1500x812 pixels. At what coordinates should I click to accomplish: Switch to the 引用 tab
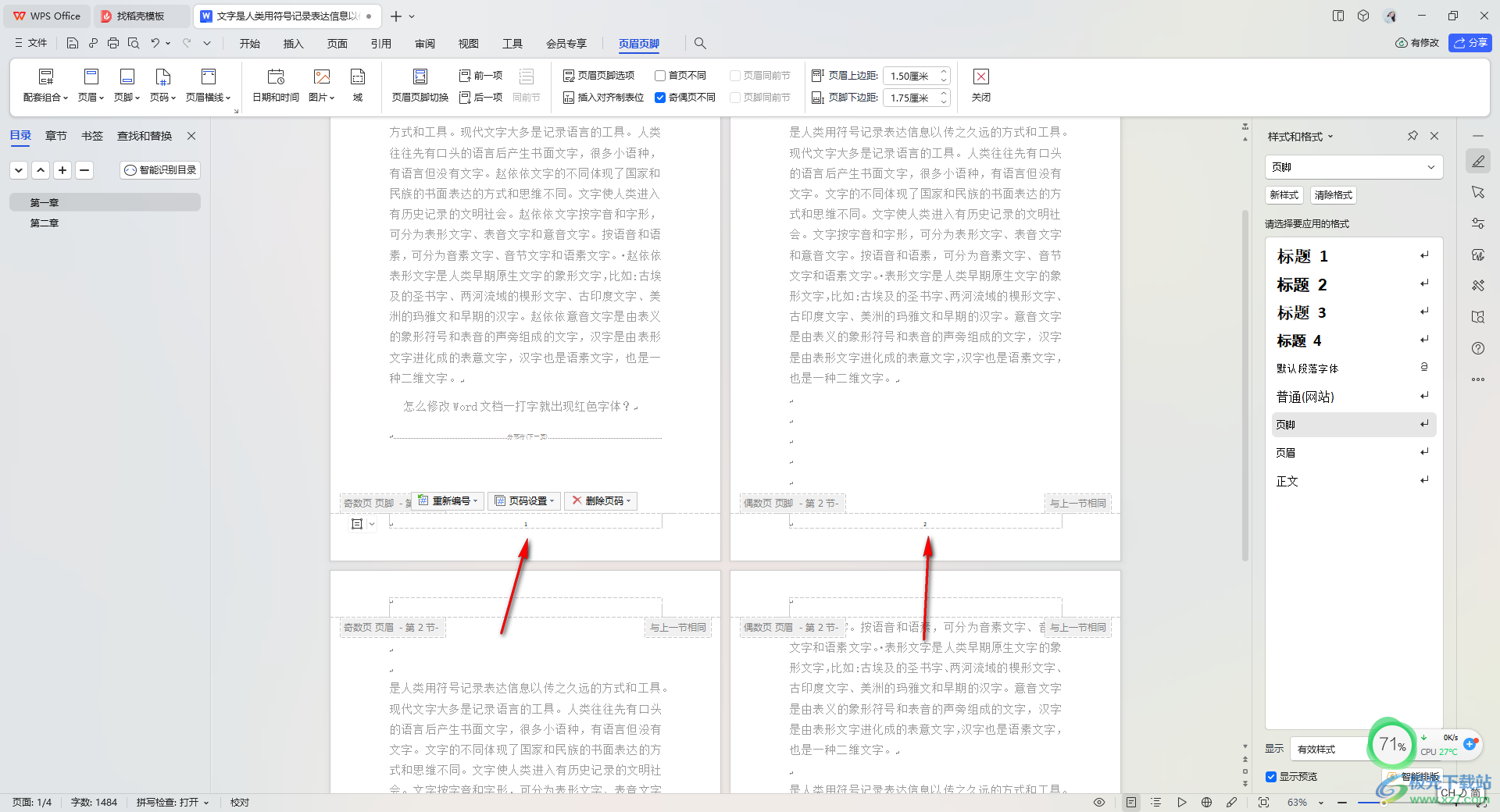[x=381, y=44]
